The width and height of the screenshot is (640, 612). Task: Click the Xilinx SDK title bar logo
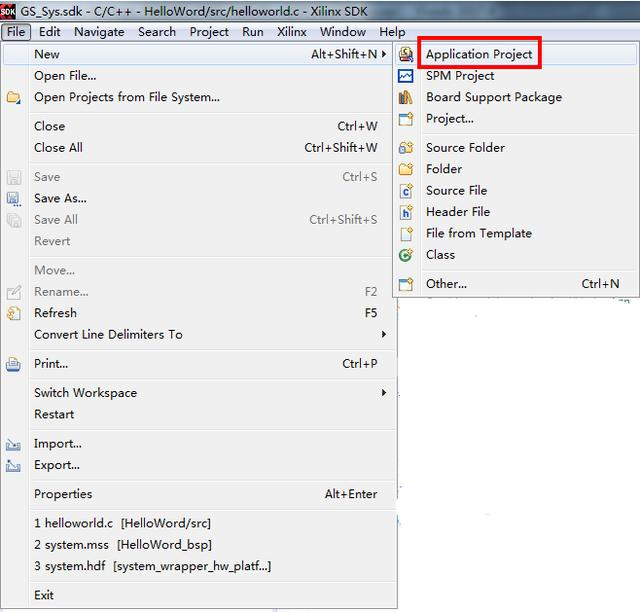coord(8,11)
